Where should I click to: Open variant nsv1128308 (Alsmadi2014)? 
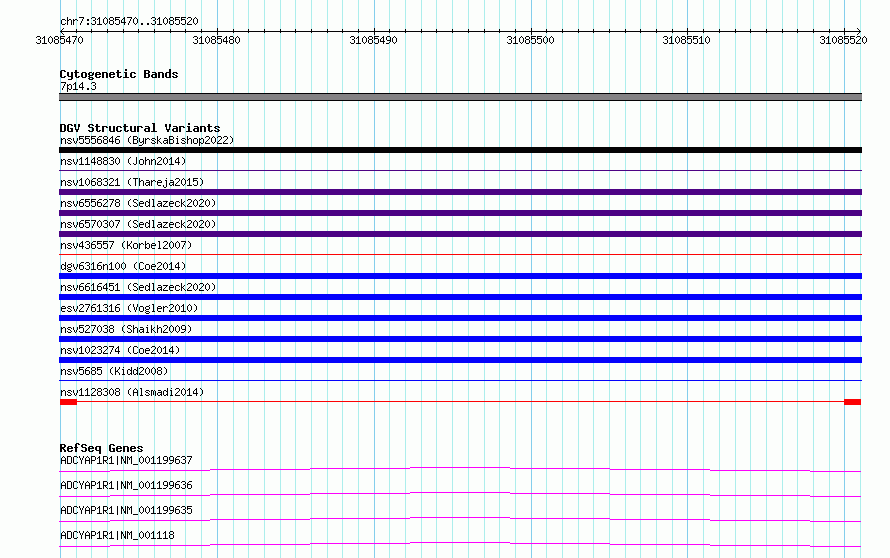click(132, 392)
